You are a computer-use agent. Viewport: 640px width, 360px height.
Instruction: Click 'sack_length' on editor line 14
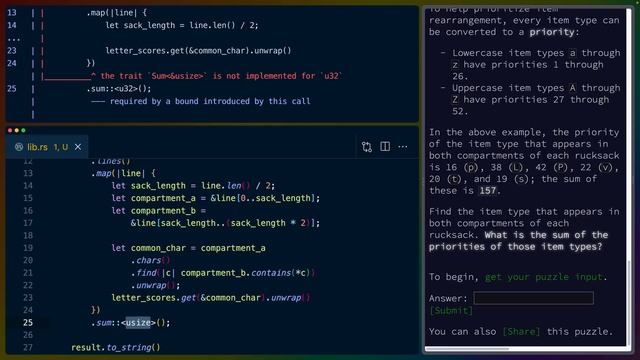click(x=158, y=186)
